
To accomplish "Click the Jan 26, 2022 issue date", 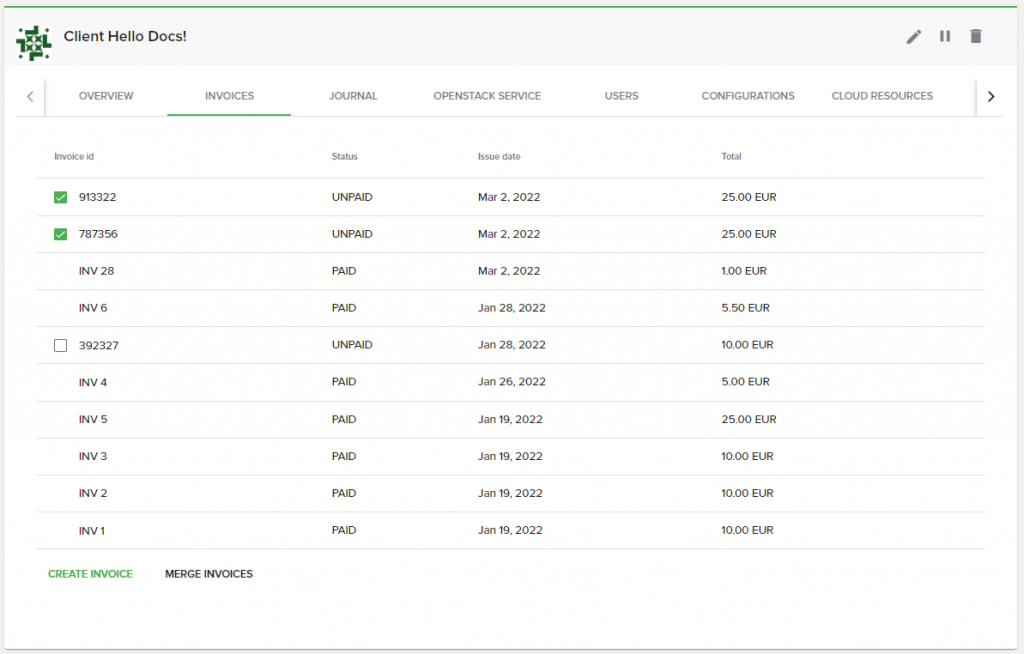I will coord(511,382).
